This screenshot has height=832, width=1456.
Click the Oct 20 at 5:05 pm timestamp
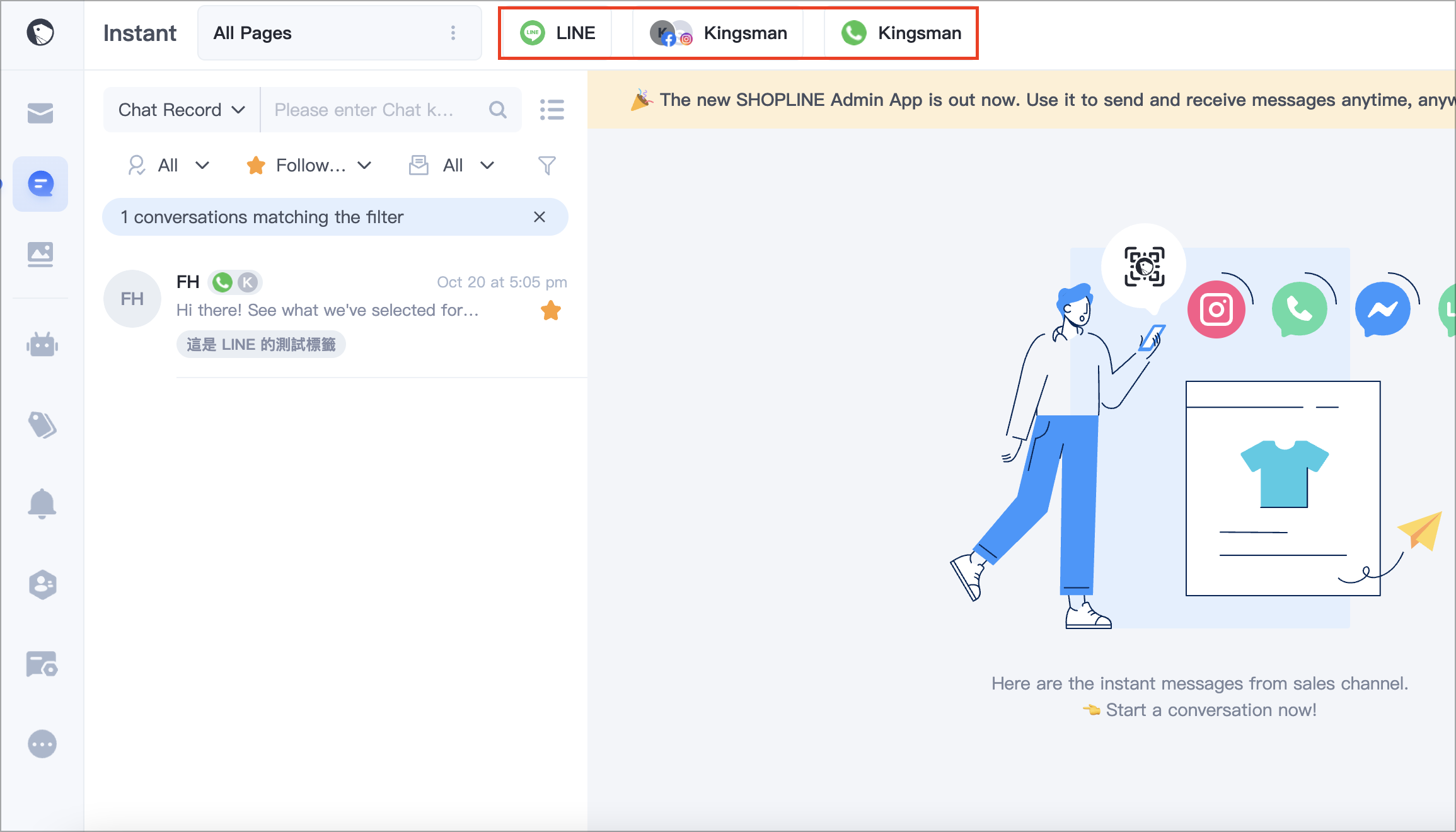tap(502, 282)
